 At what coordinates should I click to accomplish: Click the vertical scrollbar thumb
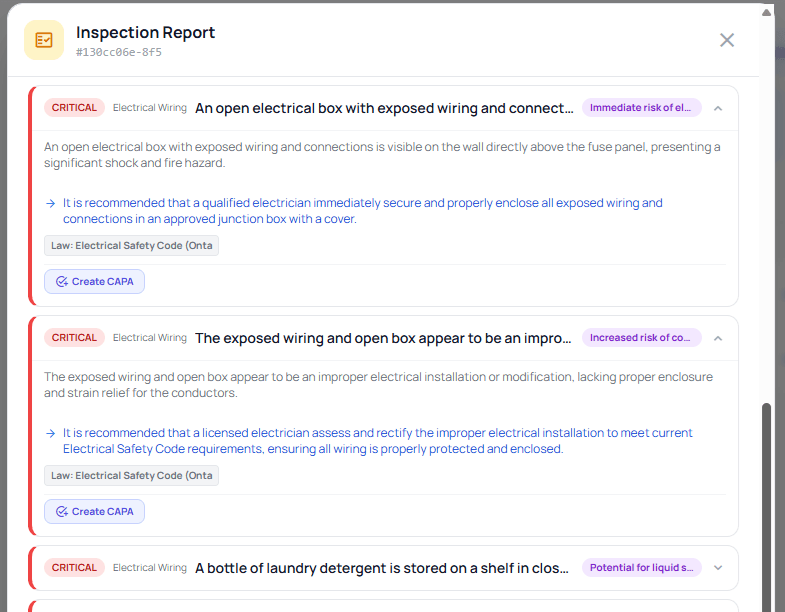766,507
